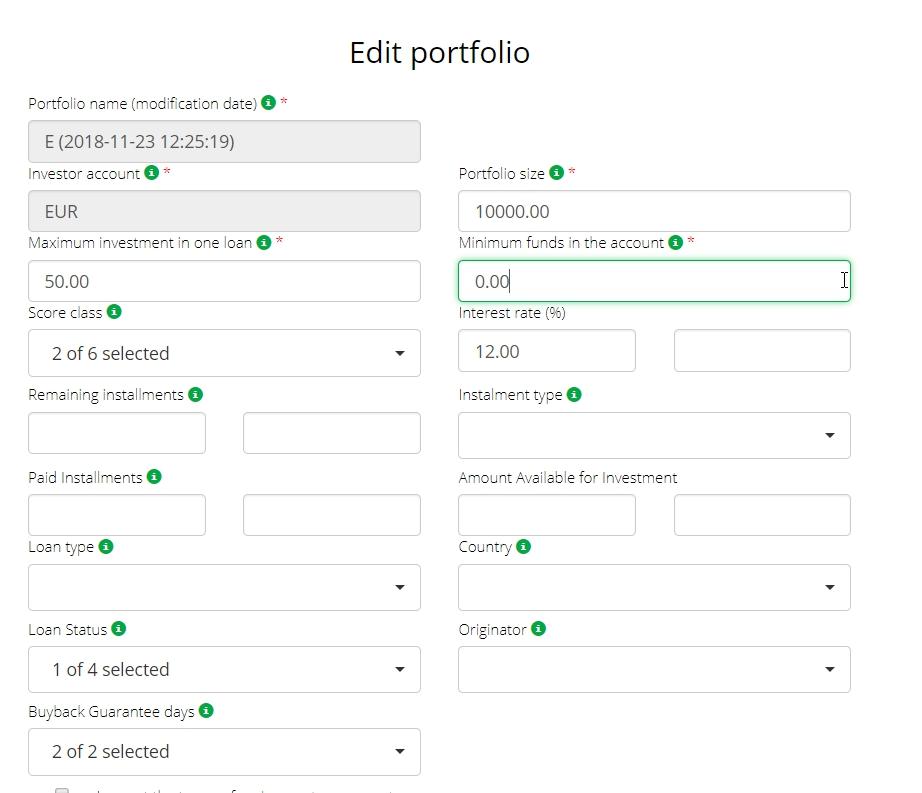922x793 pixels.
Task: Click the Portfolio size input field
Action: pos(654,211)
